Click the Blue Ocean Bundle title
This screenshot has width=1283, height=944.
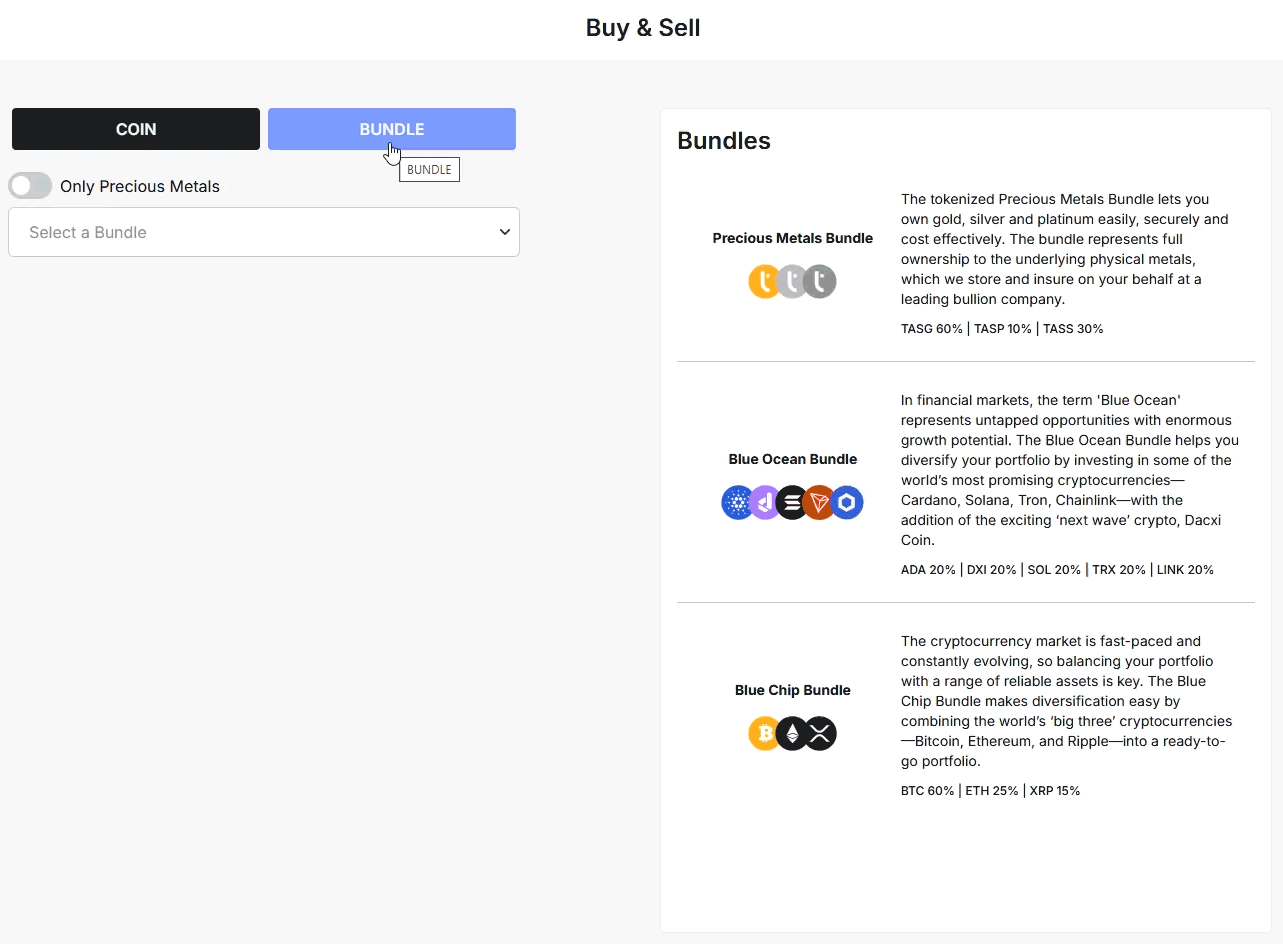tap(793, 459)
